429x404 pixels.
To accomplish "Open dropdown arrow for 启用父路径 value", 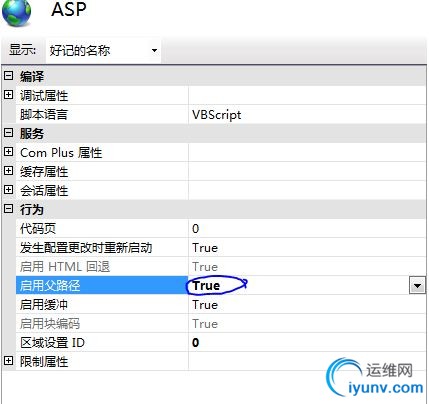I will click(x=417, y=285).
